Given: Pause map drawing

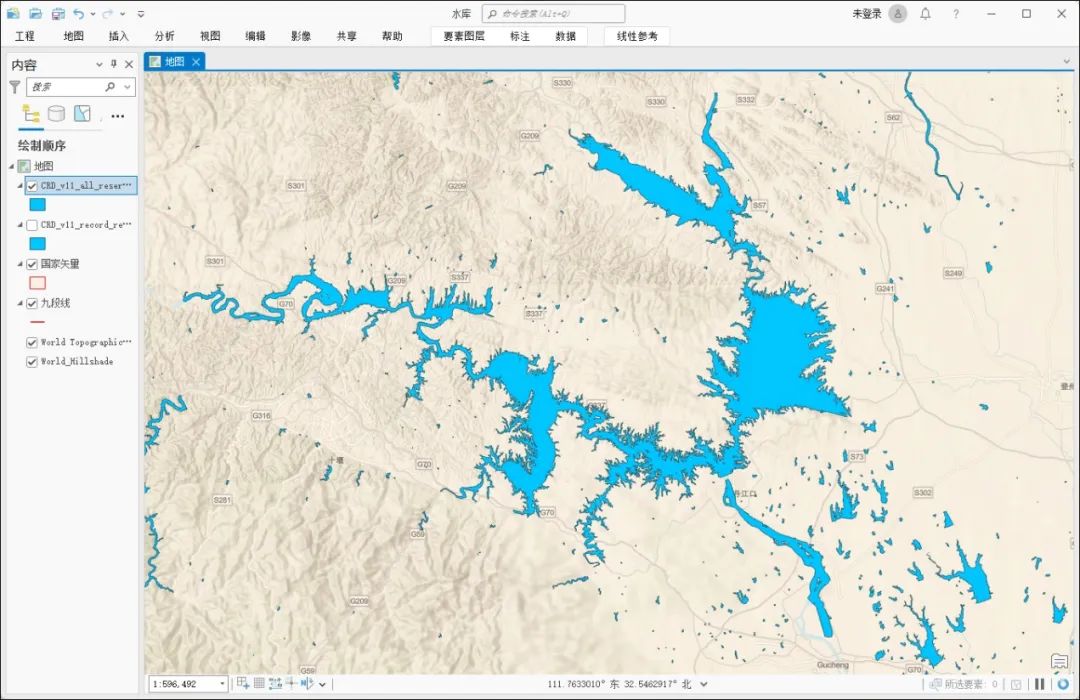Looking at the screenshot, I should point(1039,684).
